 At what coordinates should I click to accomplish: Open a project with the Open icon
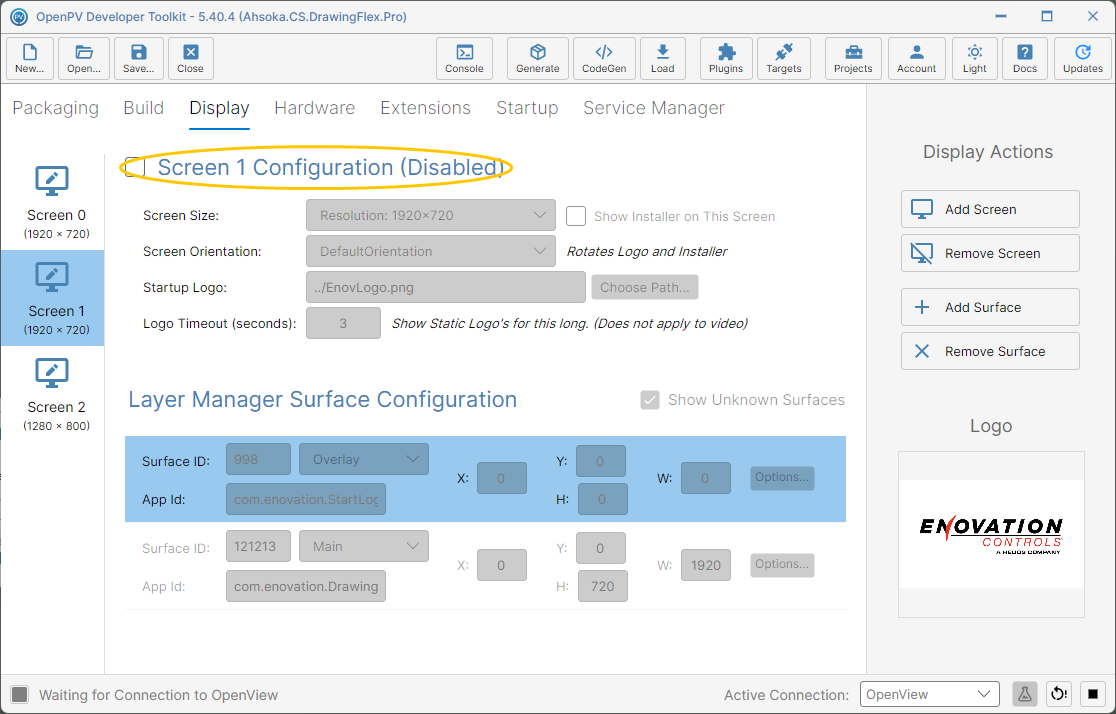point(84,58)
